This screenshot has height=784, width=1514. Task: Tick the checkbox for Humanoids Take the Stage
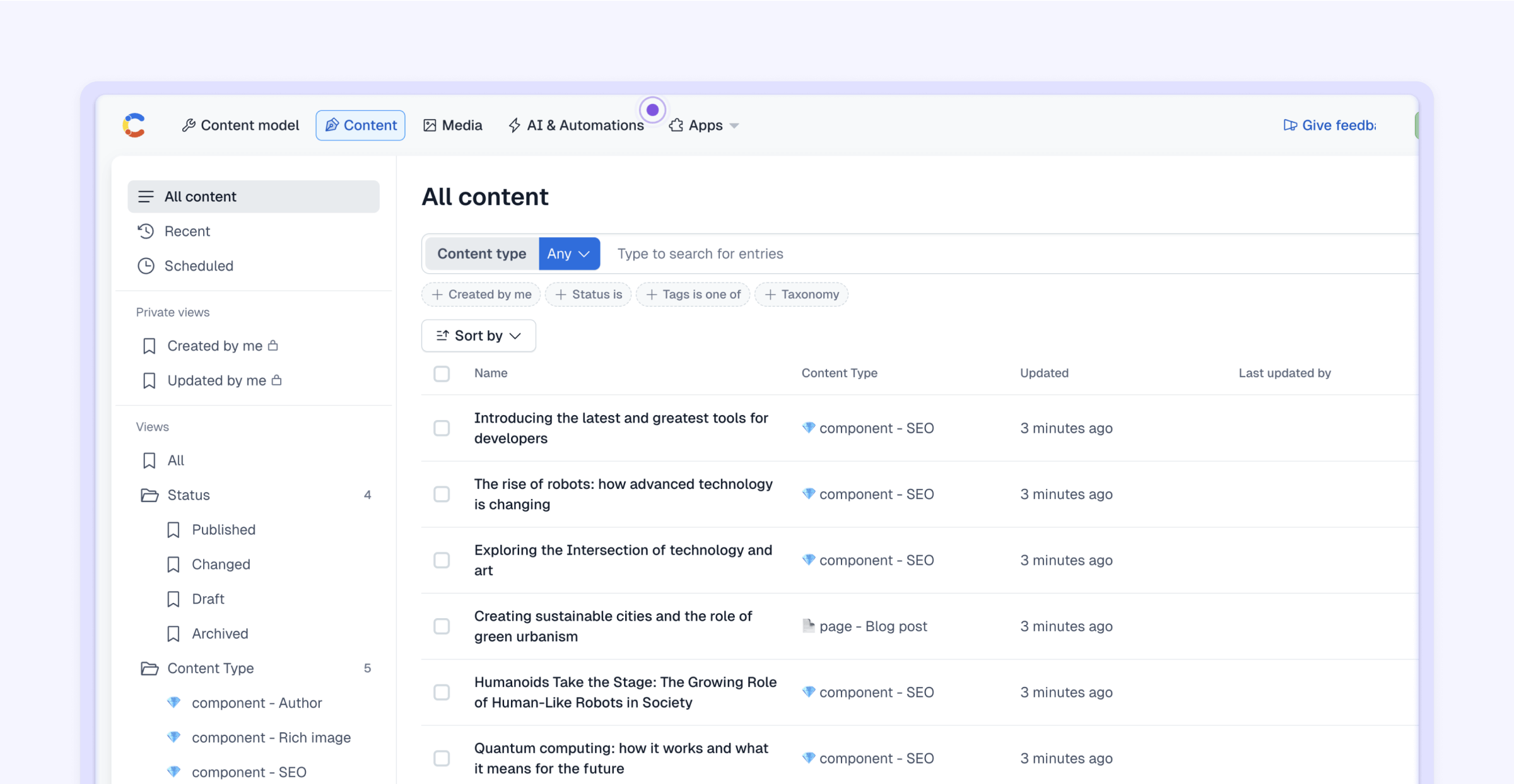(442, 693)
